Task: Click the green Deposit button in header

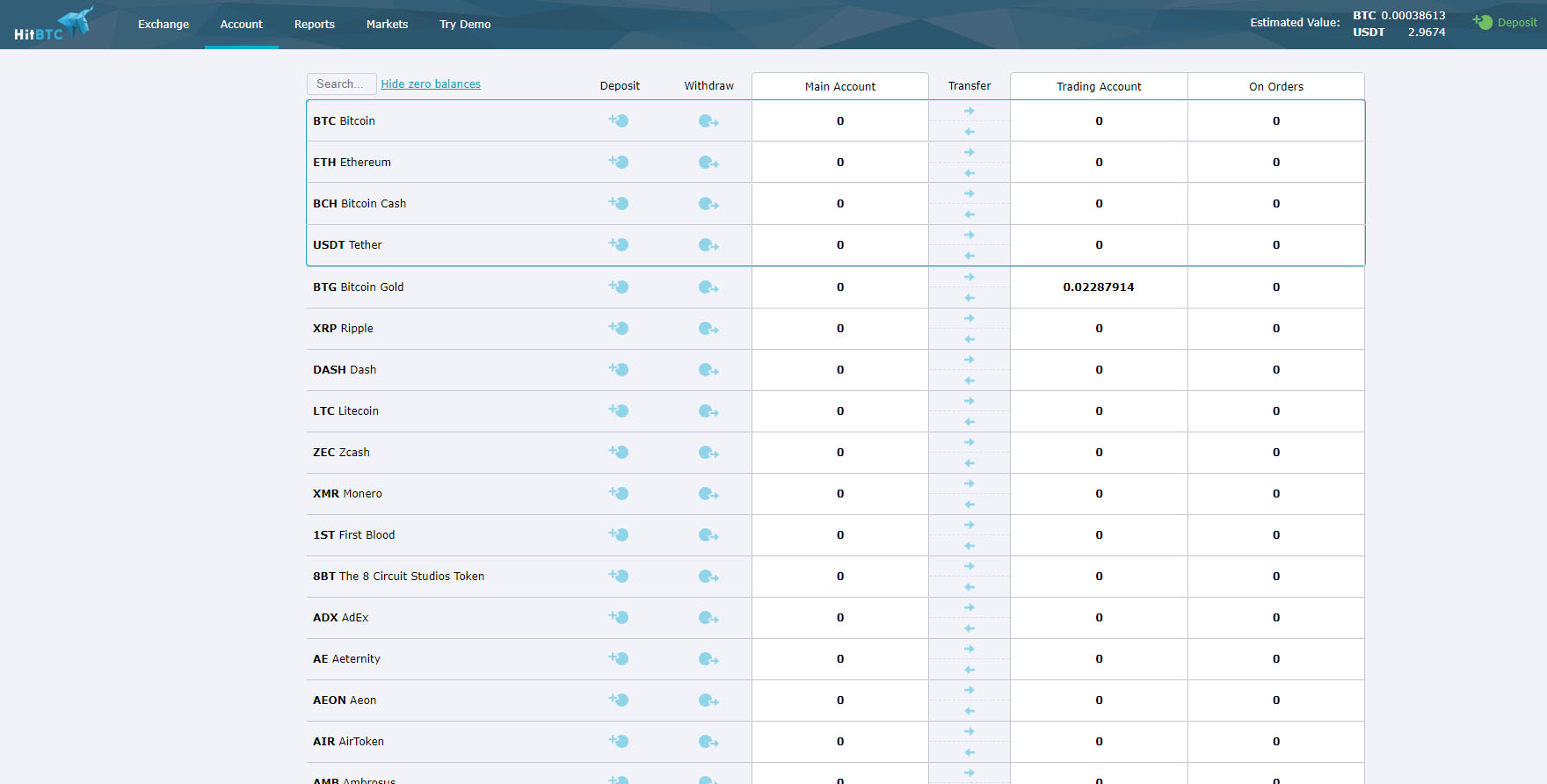Action: (1505, 22)
